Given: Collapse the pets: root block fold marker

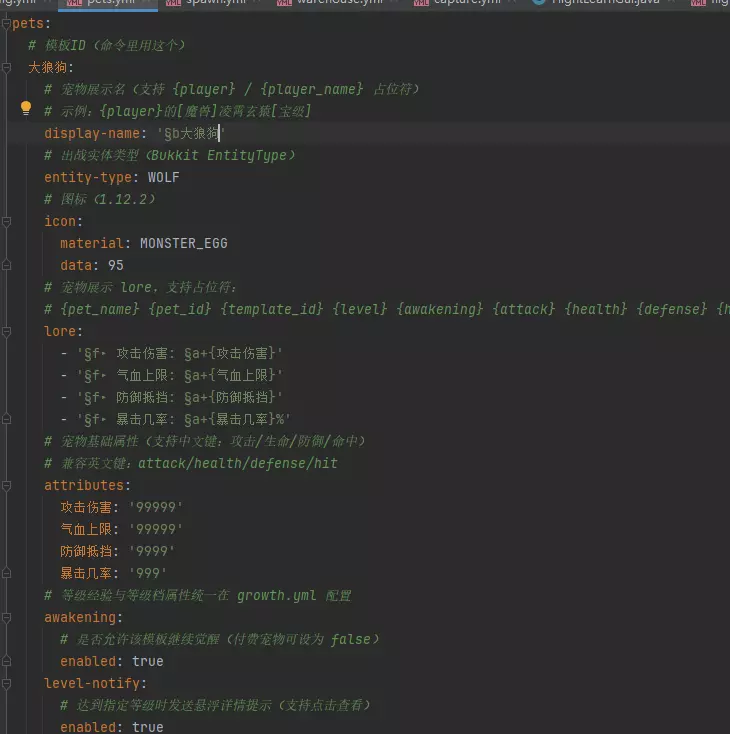Looking at the screenshot, I should click(7, 23).
